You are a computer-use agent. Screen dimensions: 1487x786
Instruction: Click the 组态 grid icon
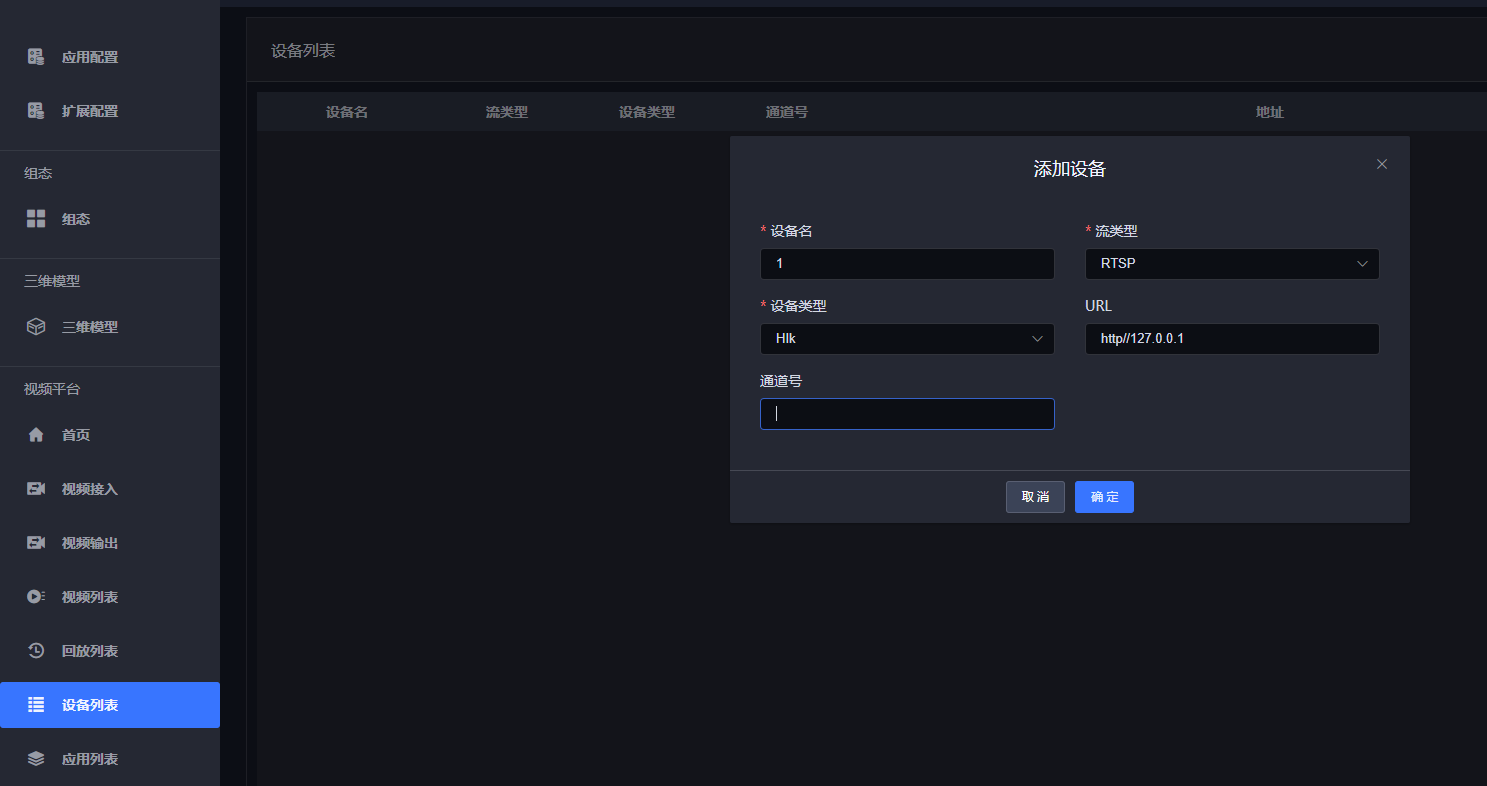[x=36, y=219]
